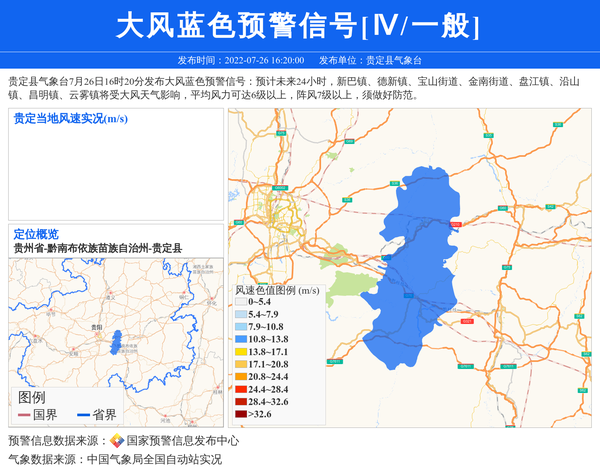Click the small blue region on locator map

point(118,340)
